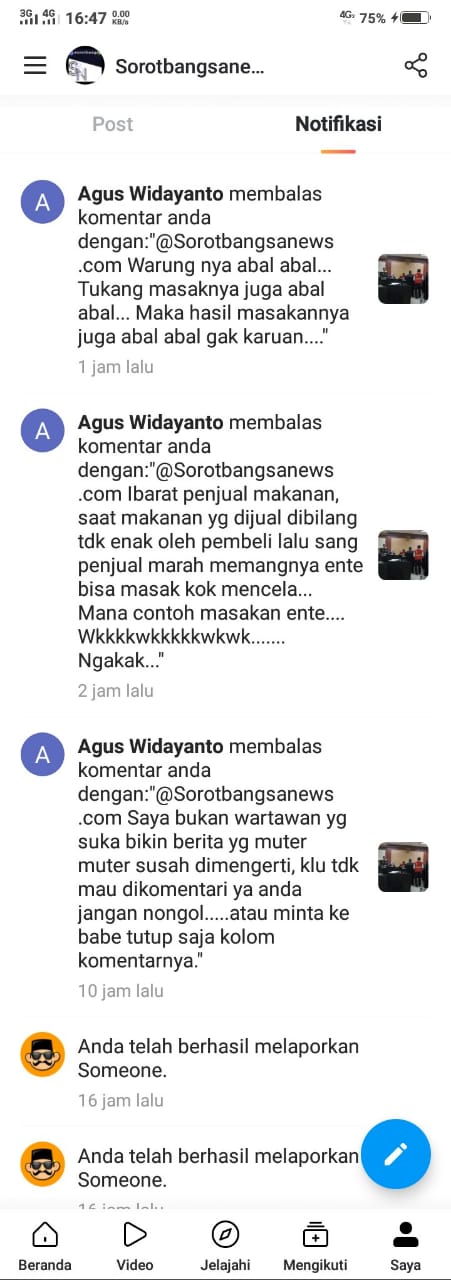
Task: Open thumbnail beside 10 jam lalu notification
Action: point(403,867)
